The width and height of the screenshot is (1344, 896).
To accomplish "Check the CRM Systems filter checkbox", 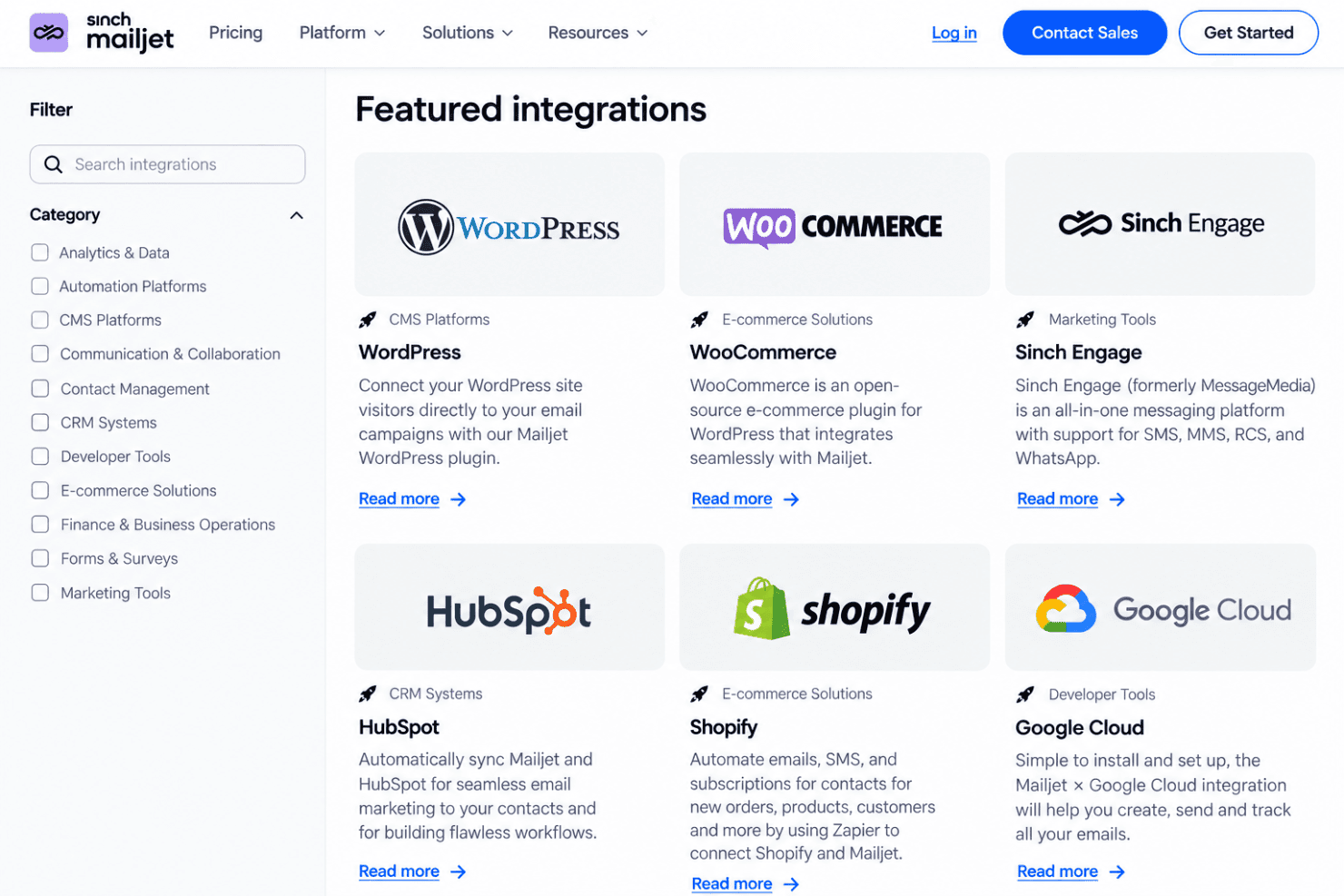I will (40, 422).
